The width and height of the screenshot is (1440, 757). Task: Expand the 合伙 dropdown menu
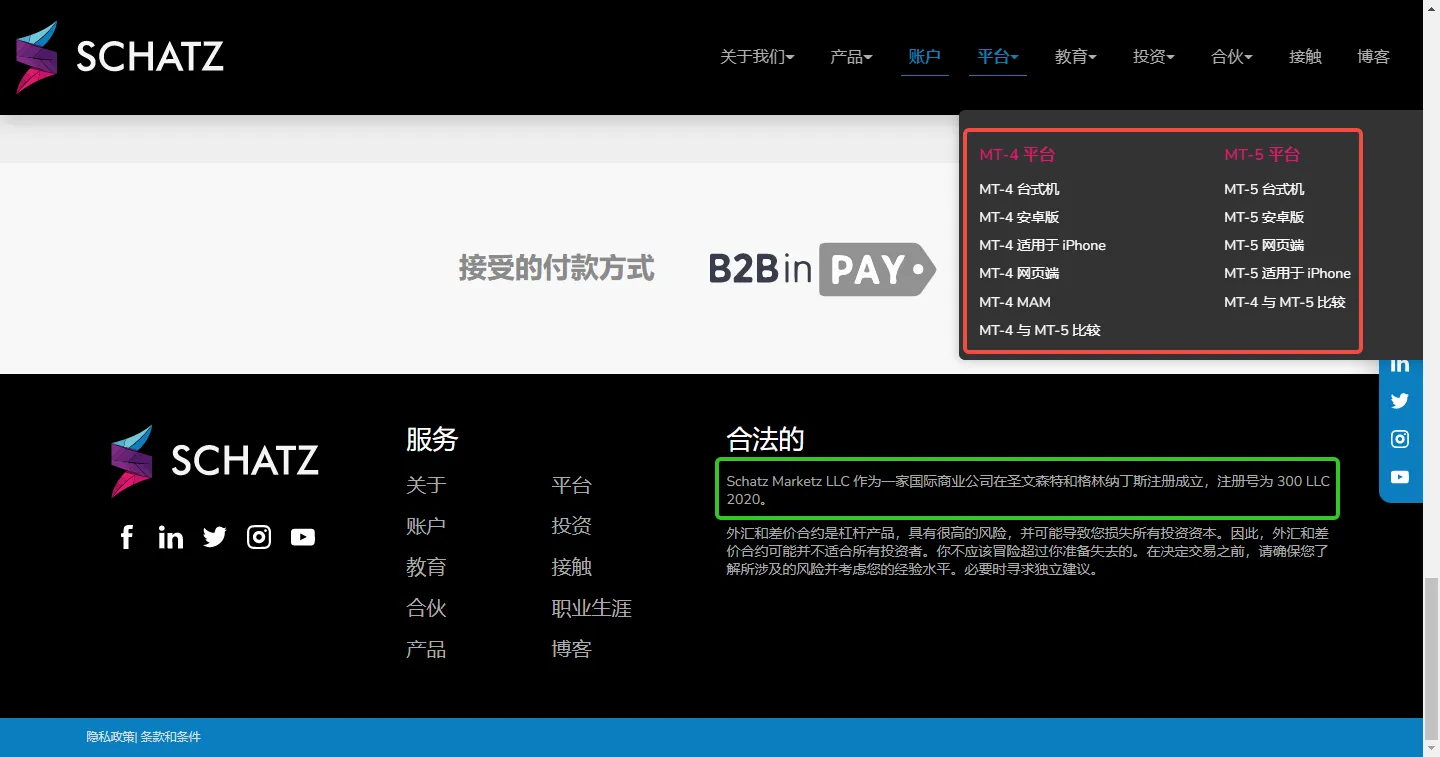[1232, 57]
